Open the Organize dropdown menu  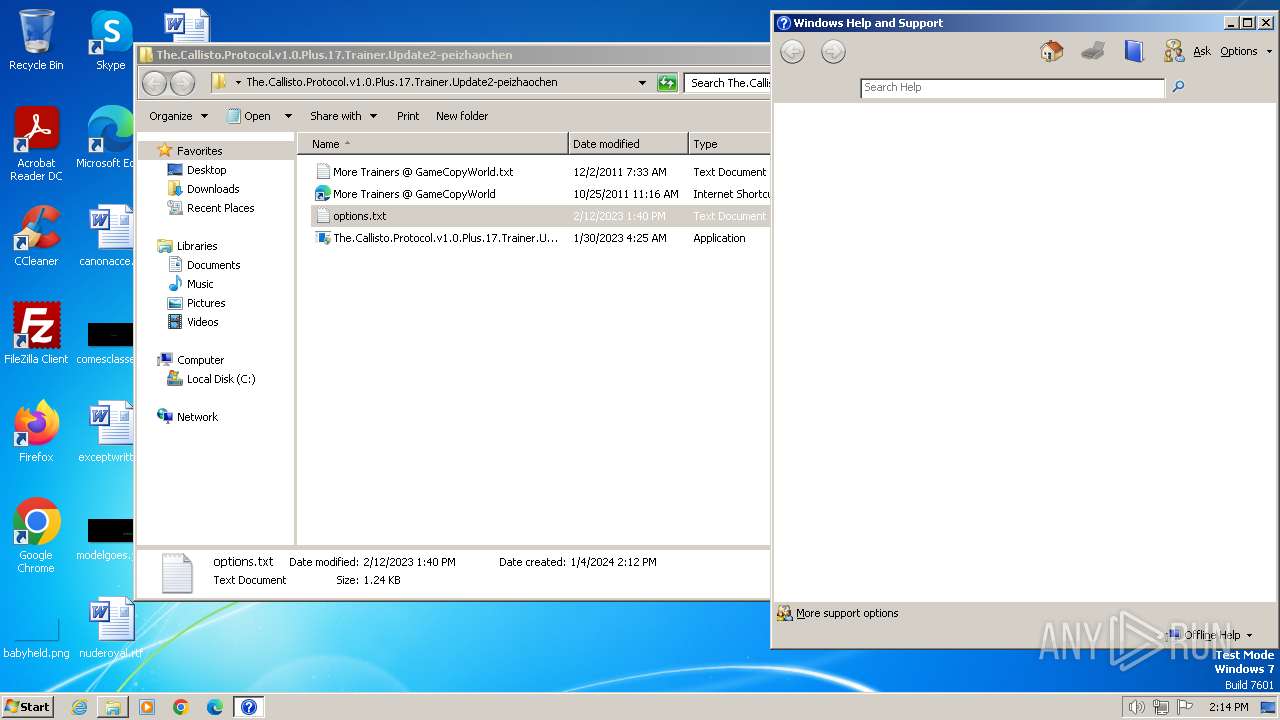[x=178, y=116]
